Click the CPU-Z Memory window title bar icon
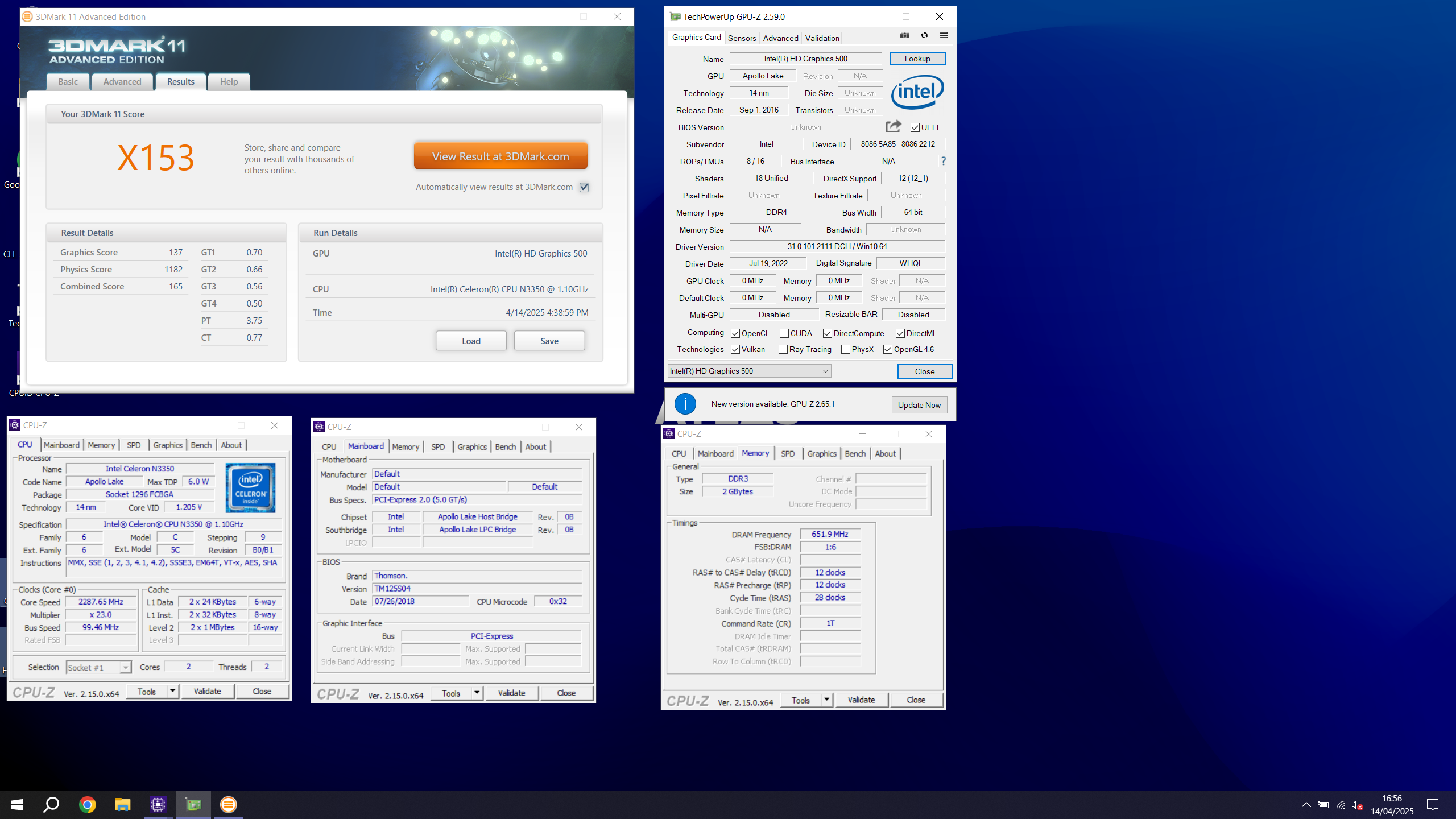The width and height of the screenshot is (1456, 819). pyautogui.click(x=669, y=433)
